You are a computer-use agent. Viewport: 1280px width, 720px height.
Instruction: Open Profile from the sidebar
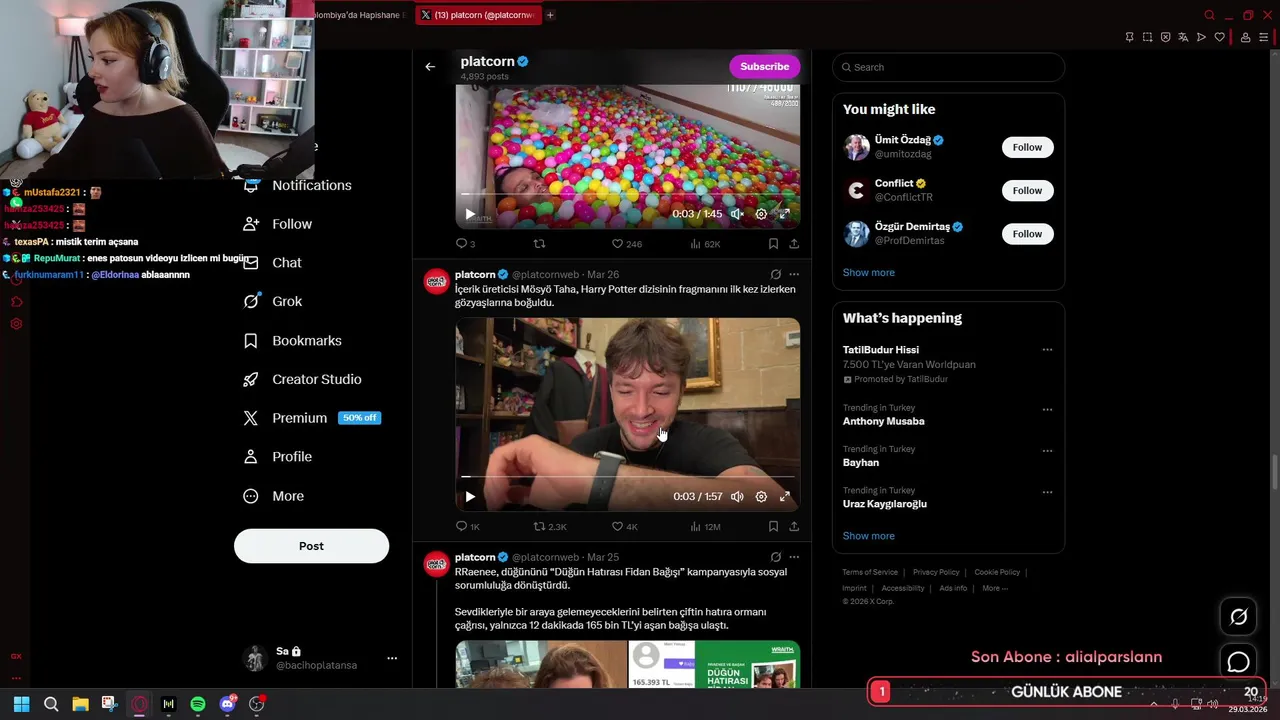277,456
